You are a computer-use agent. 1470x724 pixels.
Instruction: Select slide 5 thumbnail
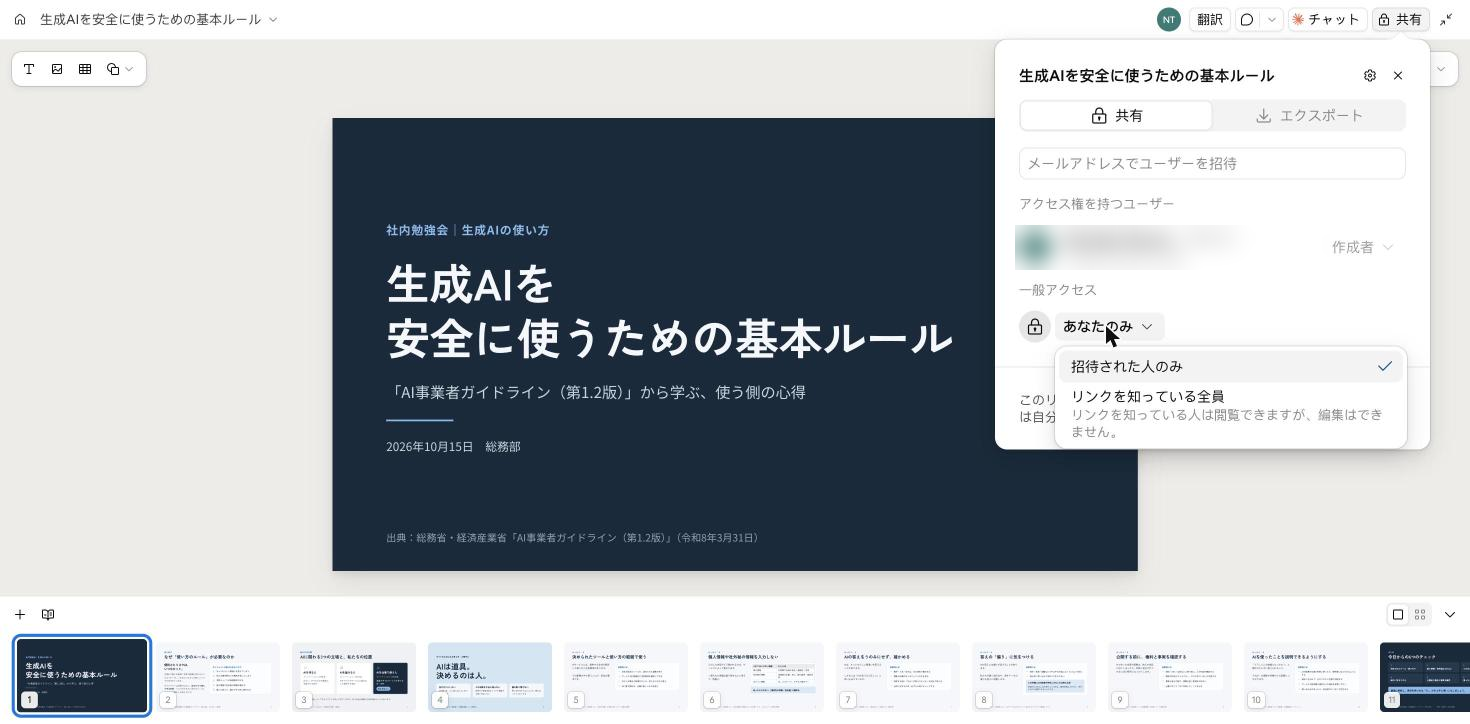click(626, 677)
